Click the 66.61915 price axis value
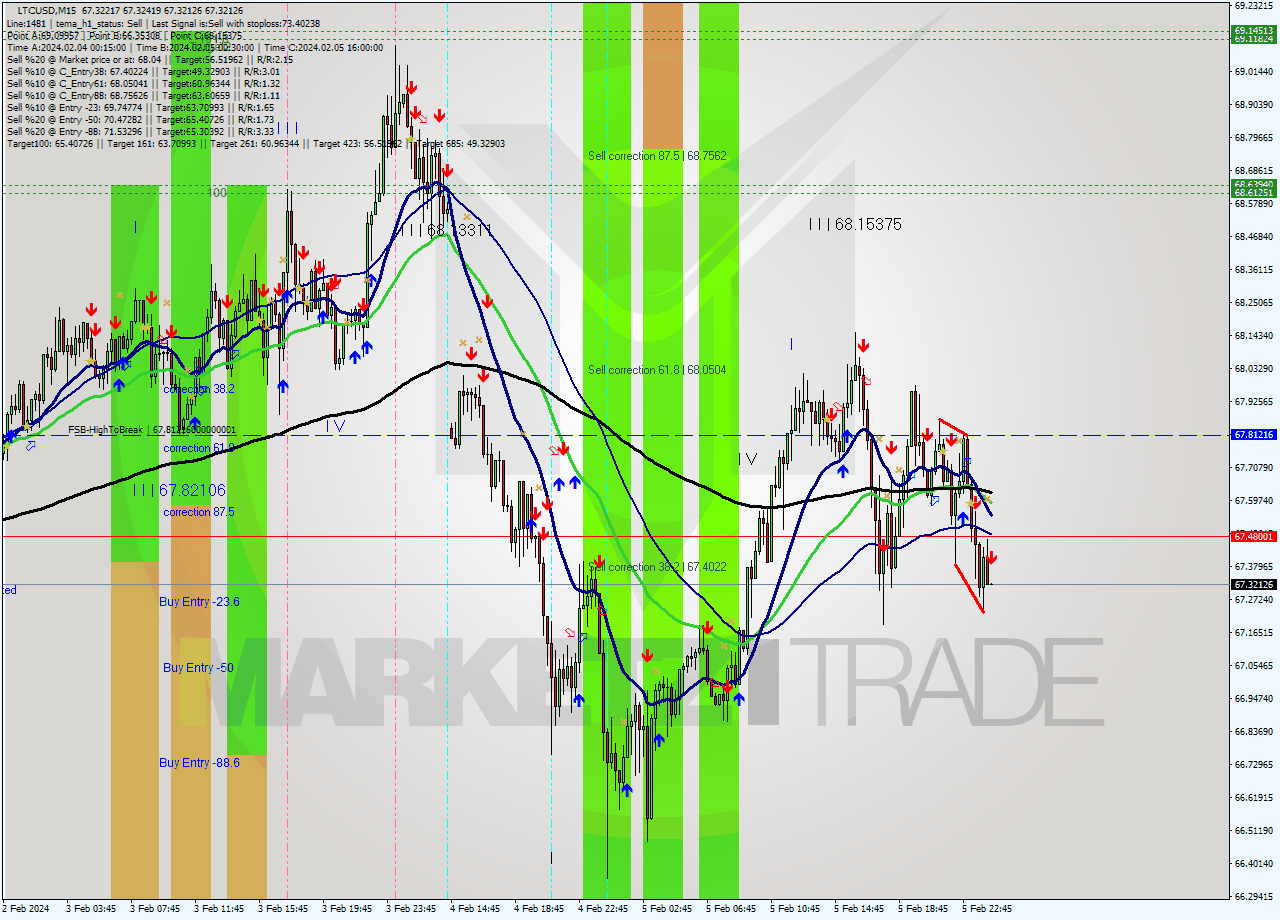 click(1254, 798)
